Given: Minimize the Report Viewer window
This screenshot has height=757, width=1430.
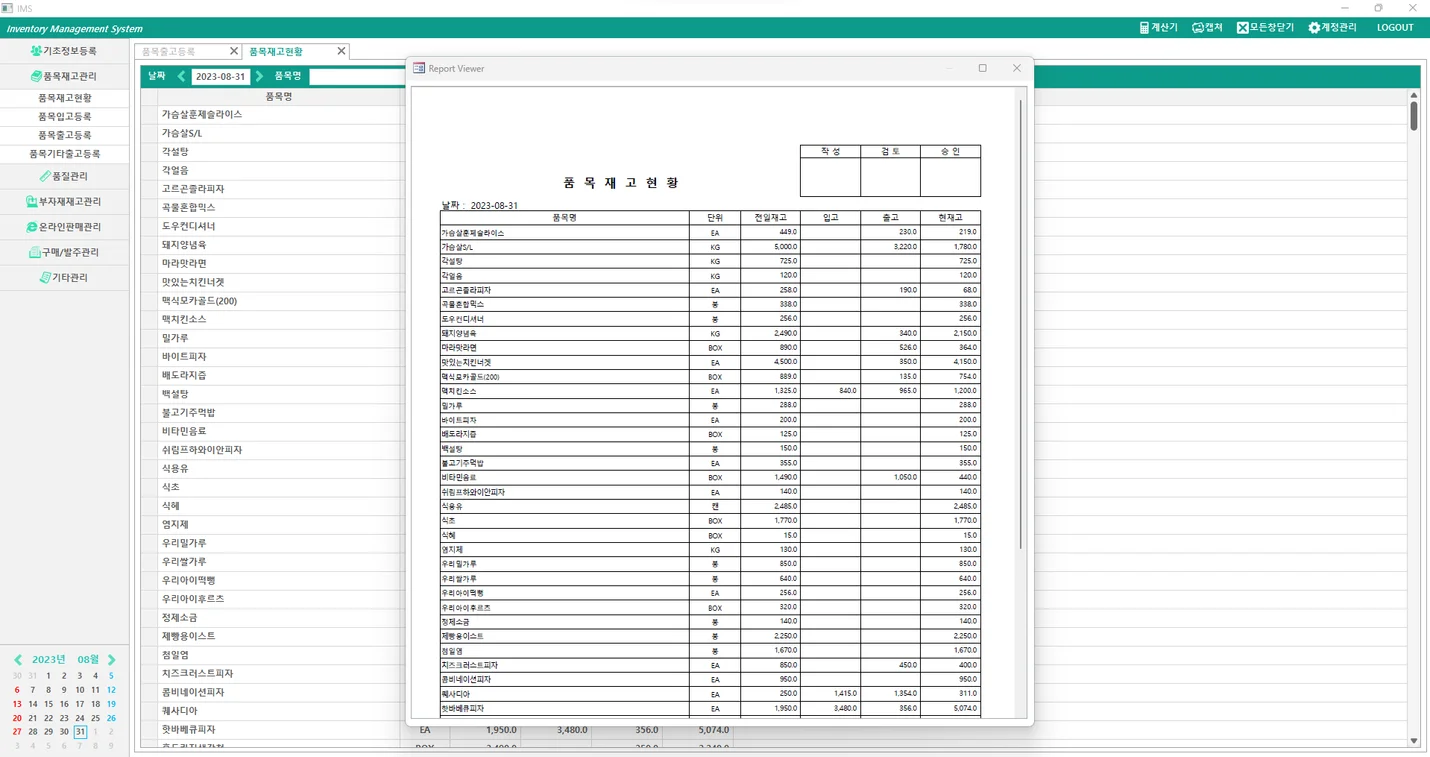Looking at the screenshot, I should [948, 68].
